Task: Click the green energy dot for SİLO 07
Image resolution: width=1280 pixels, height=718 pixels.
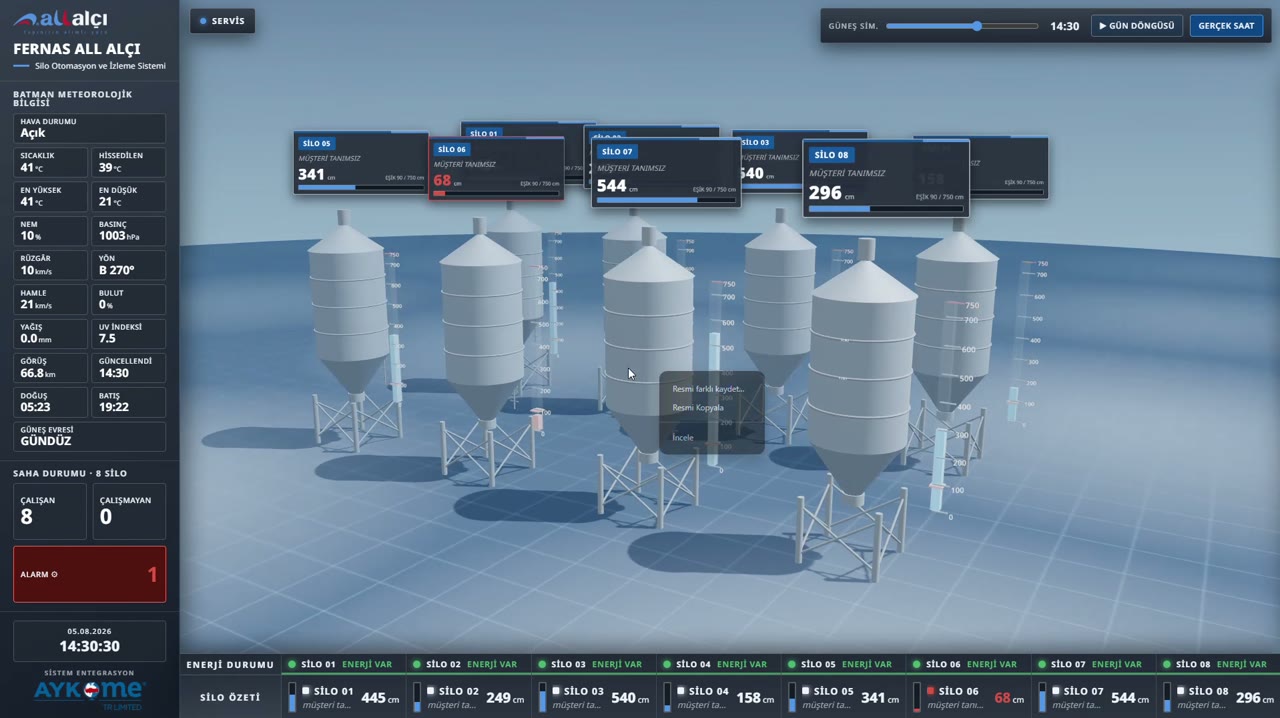Action: pos(1042,664)
